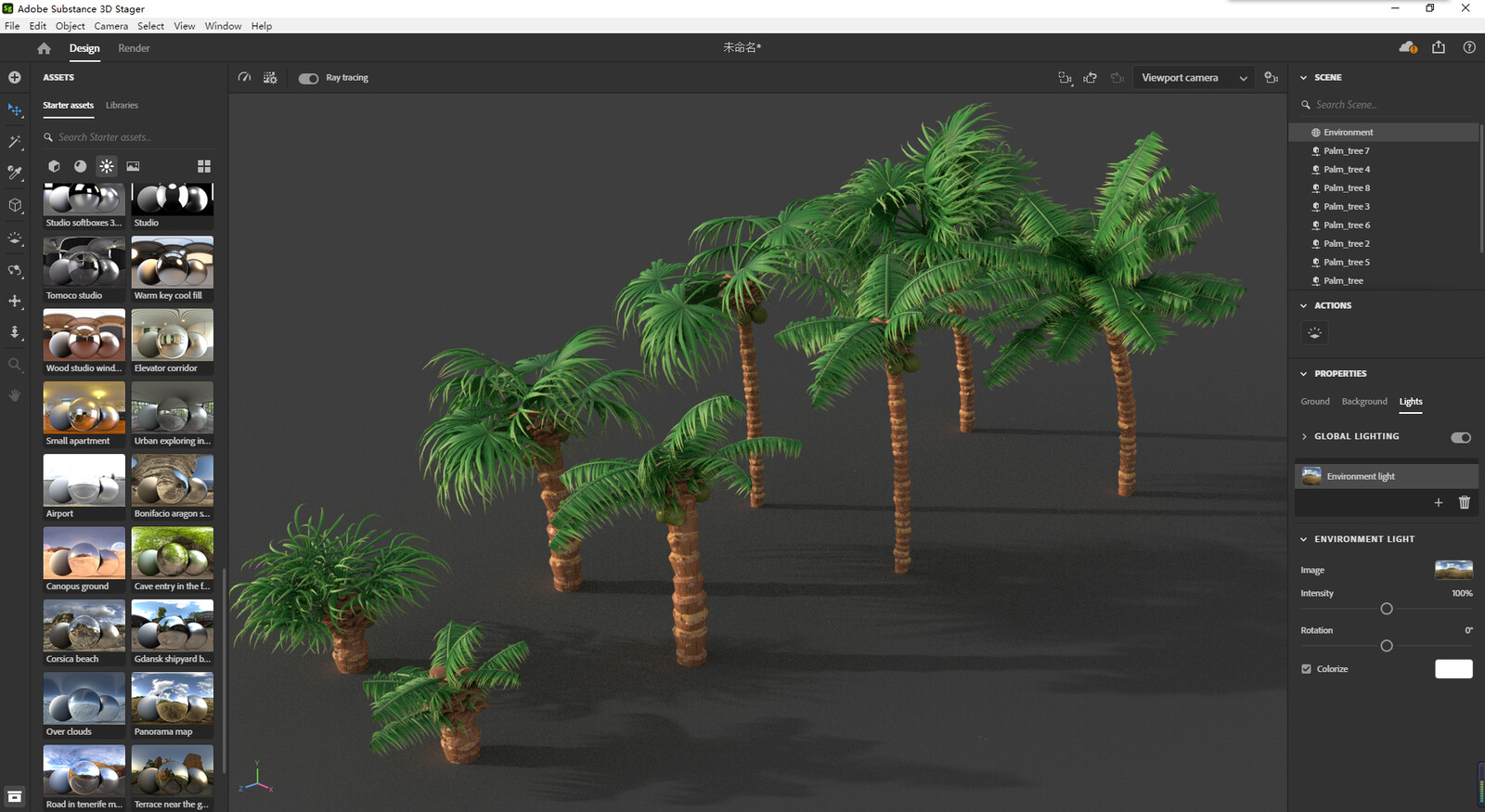Click the 3D cube shape tool
The height and width of the screenshot is (812, 1485).
(15, 205)
